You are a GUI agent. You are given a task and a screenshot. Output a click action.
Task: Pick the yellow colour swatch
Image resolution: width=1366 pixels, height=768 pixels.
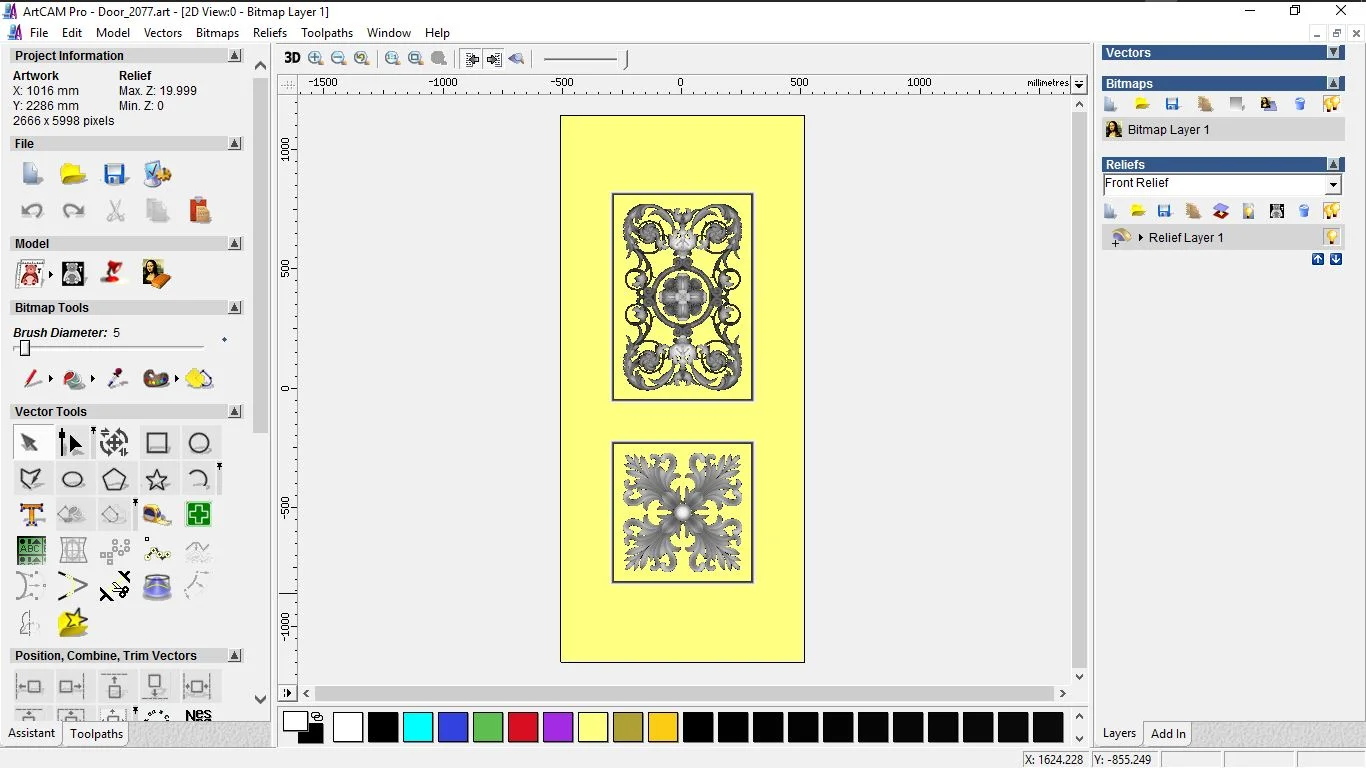[593, 728]
